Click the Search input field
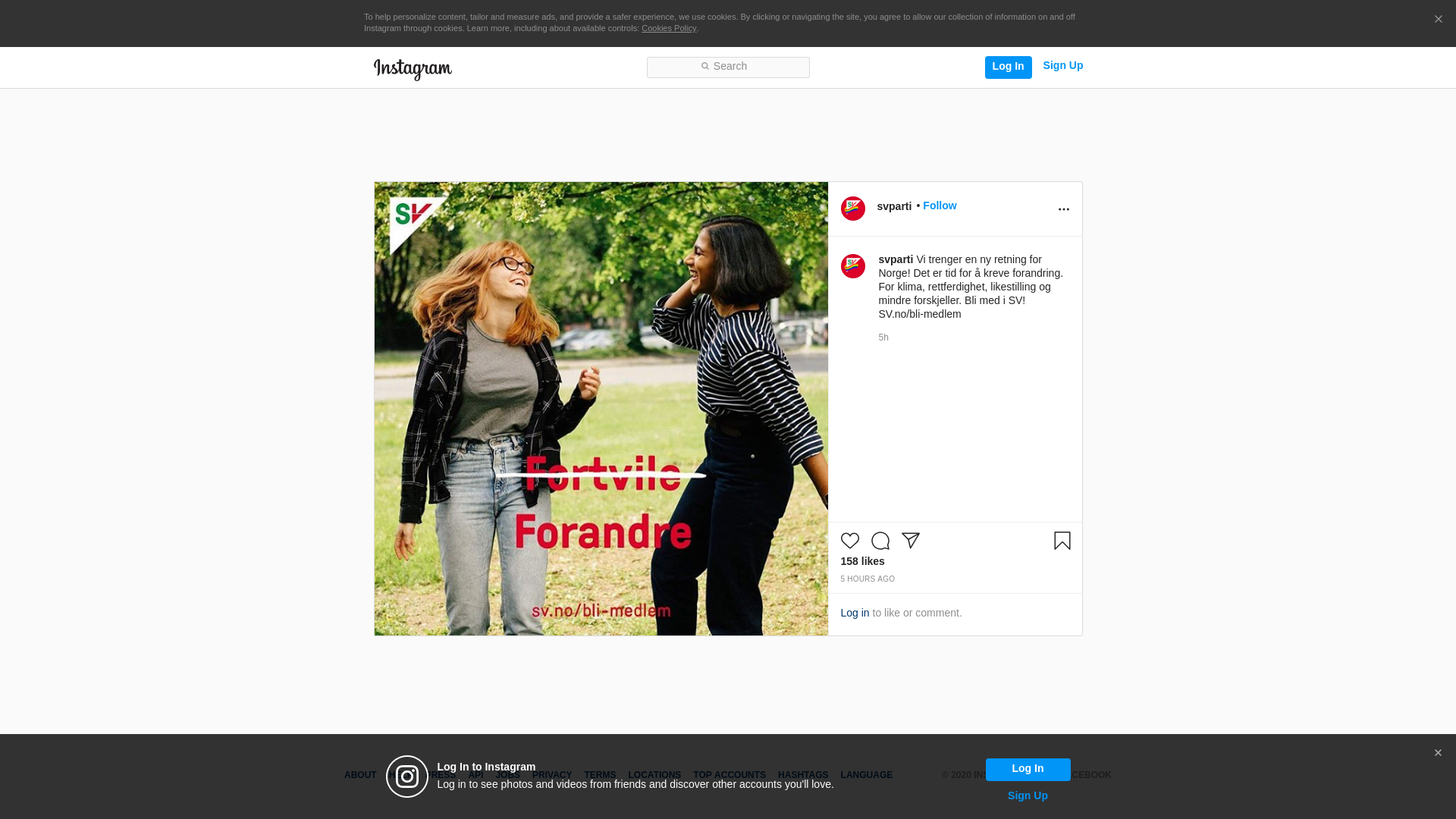1456x819 pixels. (x=728, y=67)
